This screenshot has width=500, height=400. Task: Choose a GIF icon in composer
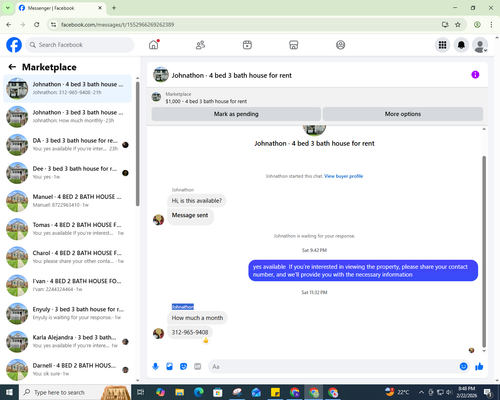coord(198,366)
